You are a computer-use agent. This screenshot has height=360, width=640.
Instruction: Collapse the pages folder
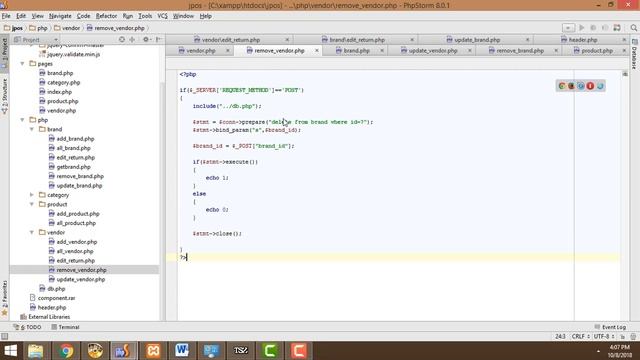(x=22, y=64)
